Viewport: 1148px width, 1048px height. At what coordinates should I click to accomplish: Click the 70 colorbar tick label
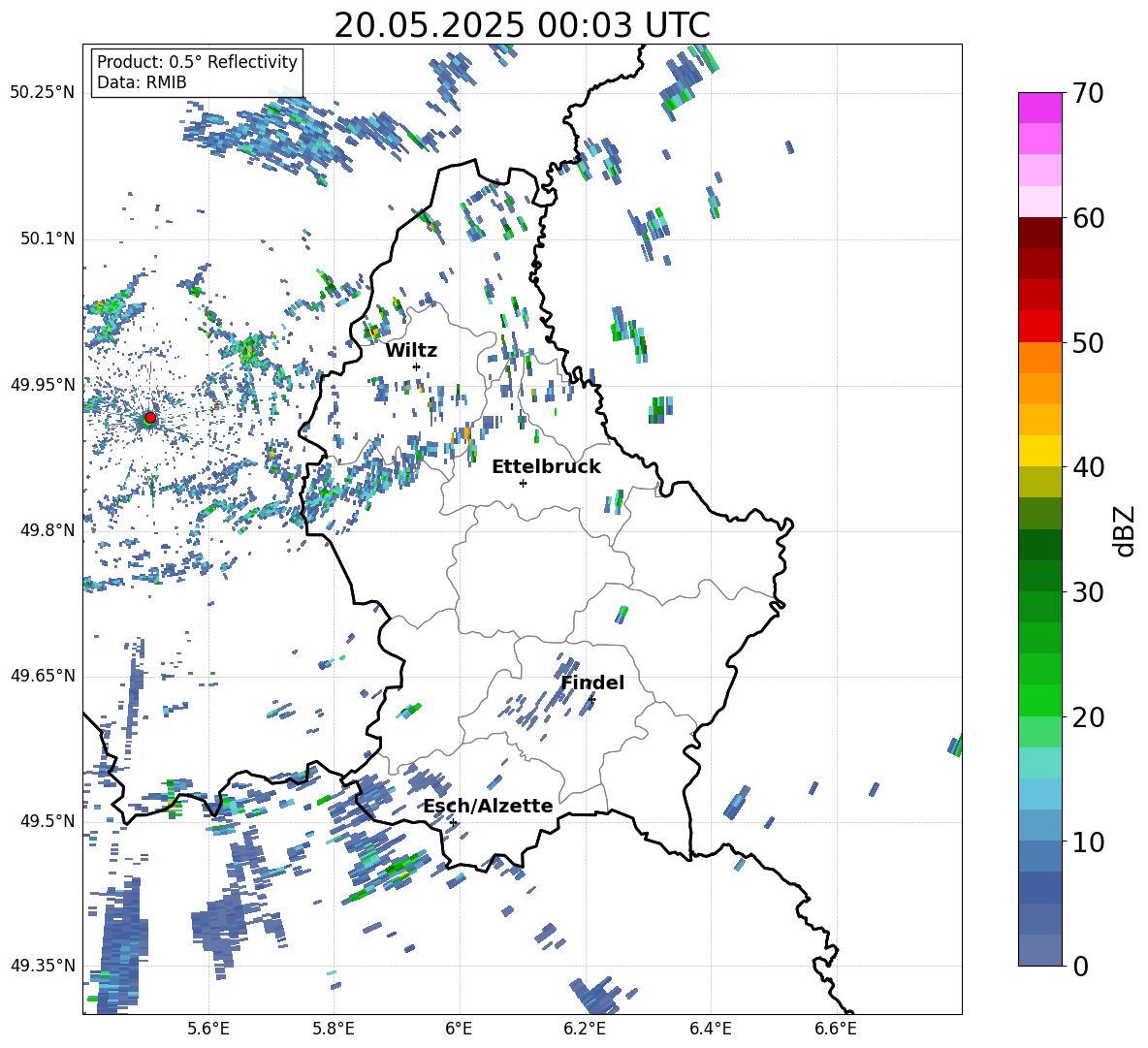pos(1088,94)
